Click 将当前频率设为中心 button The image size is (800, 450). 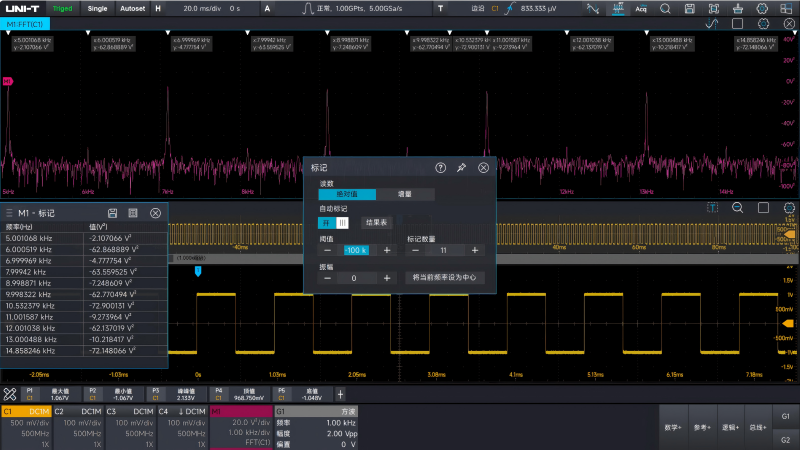444,278
